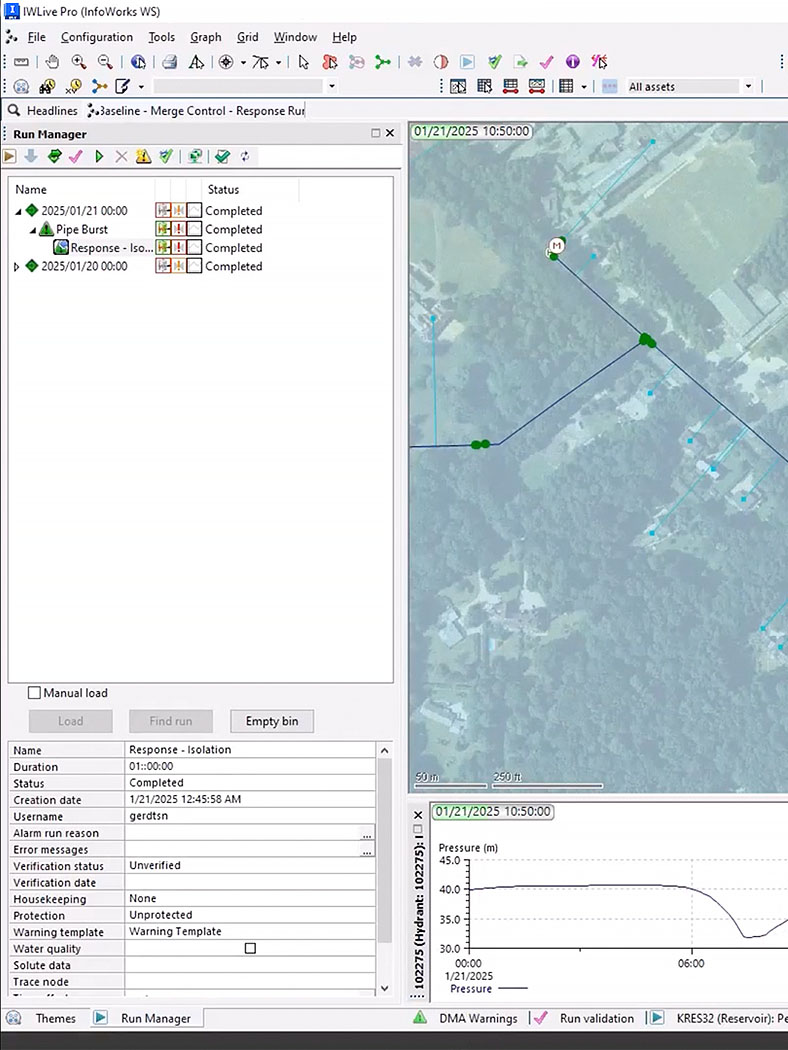Expand the 2025/01/20 00:00 run node
The height and width of the screenshot is (1050, 788).
point(16,267)
